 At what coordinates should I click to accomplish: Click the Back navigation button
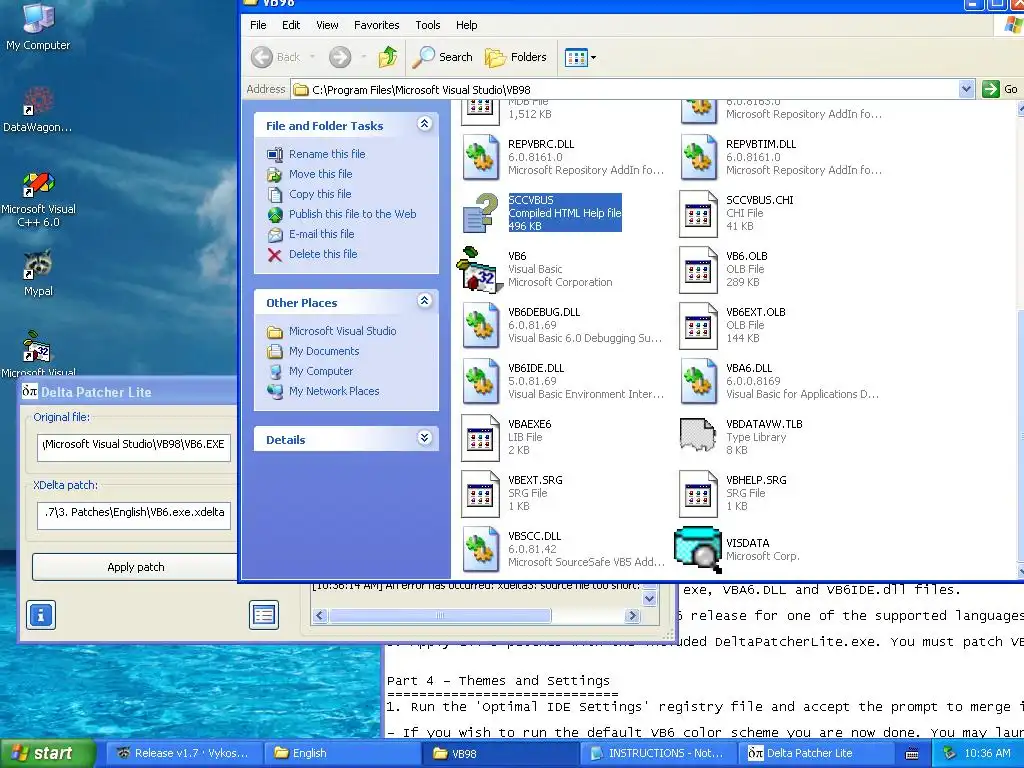pyautogui.click(x=276, y=57)
